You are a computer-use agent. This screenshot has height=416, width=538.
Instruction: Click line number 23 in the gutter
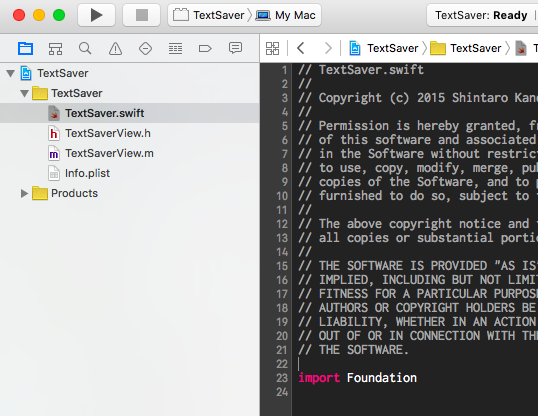pos(282,378)
